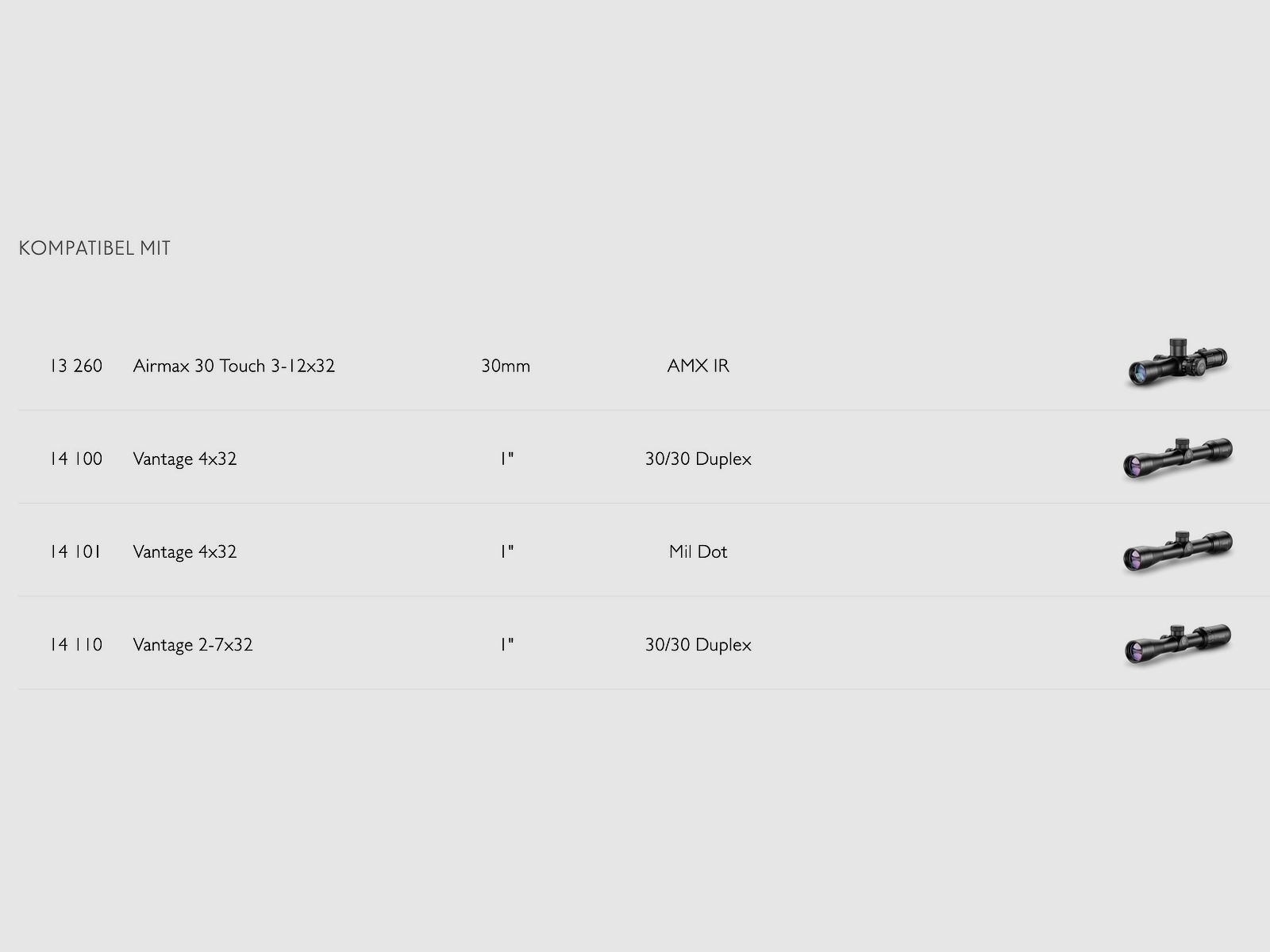Select 30/30 Duplex reticle for Vantage 2-7x32

(698, 644)
